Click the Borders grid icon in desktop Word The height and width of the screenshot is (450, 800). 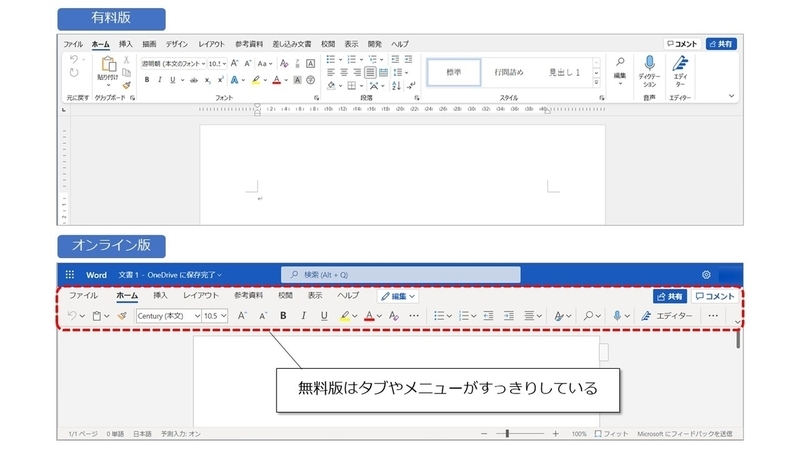tap(352, 86)
